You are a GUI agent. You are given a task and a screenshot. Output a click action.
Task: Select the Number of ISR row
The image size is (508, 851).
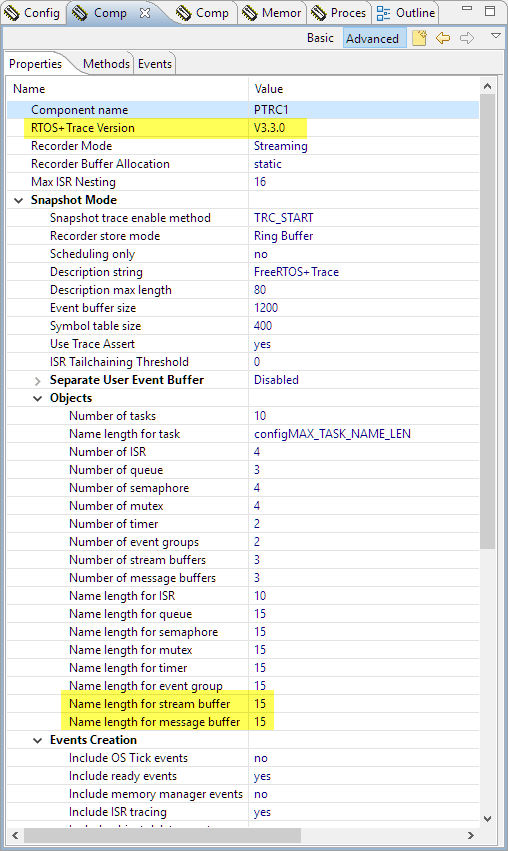(x=243, y=452)
